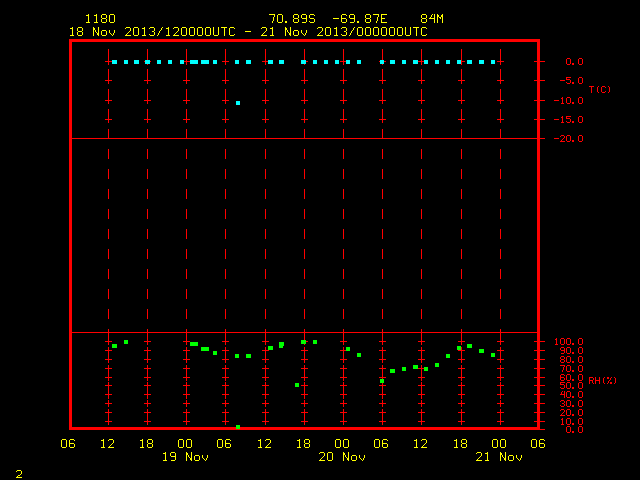Click the 100.0 humidity tick label
Viewport: 640px width, 480px height.
pyautogui.click(x=569, y=342)
